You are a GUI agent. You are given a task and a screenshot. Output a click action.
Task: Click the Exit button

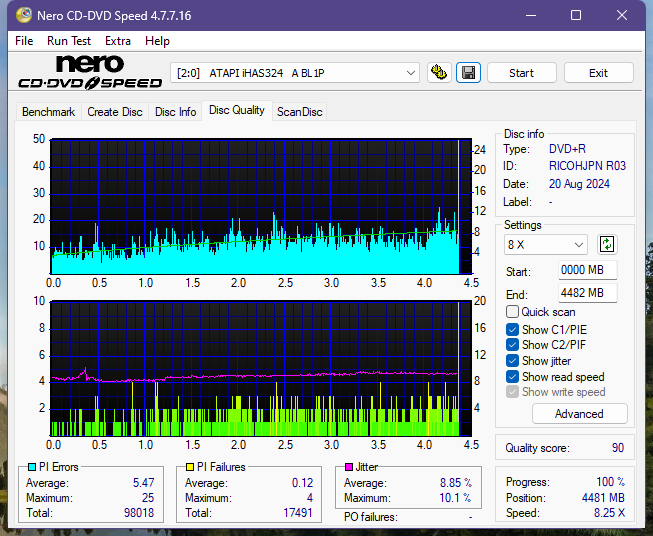(598, 73)
